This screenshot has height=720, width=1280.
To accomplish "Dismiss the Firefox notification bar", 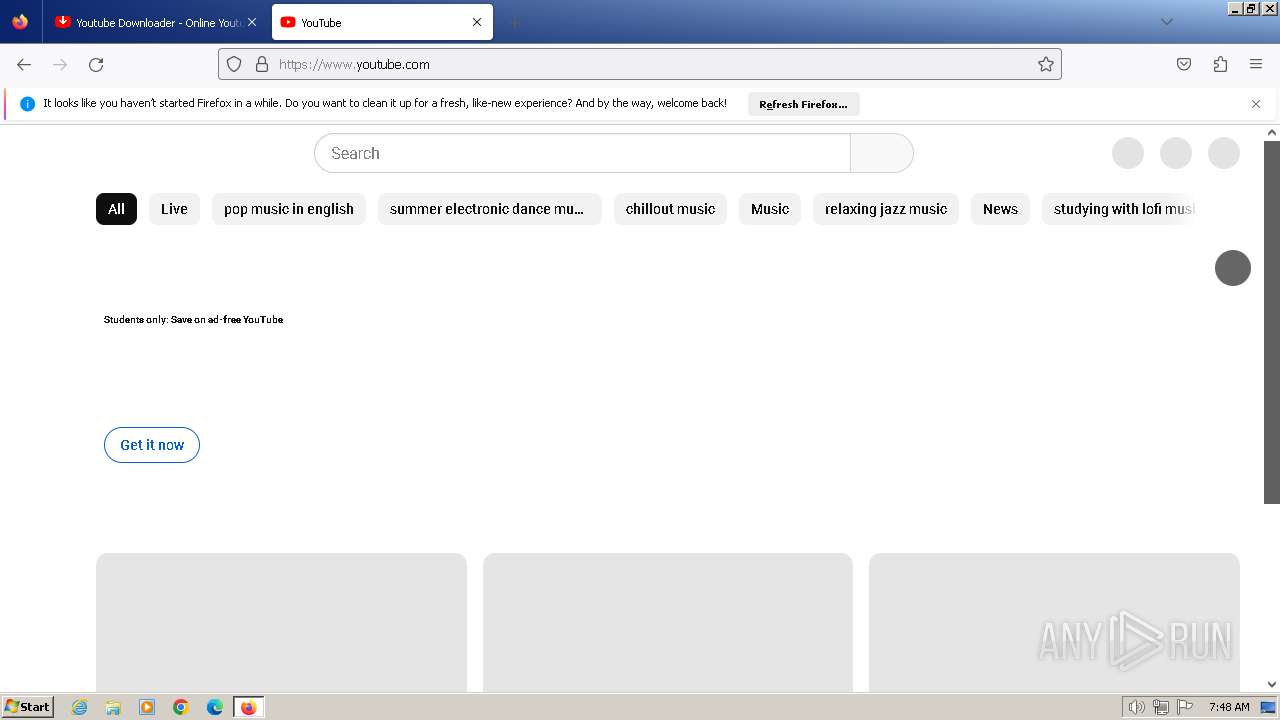I will (x=1256, y=104).
